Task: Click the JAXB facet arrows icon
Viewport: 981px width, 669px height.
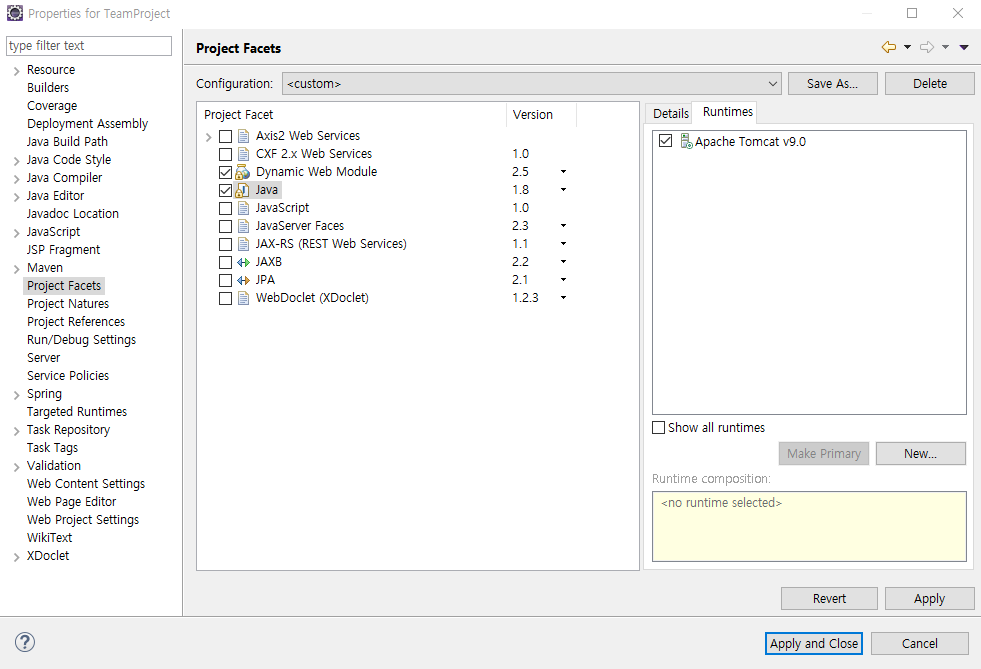Action: 243,262
